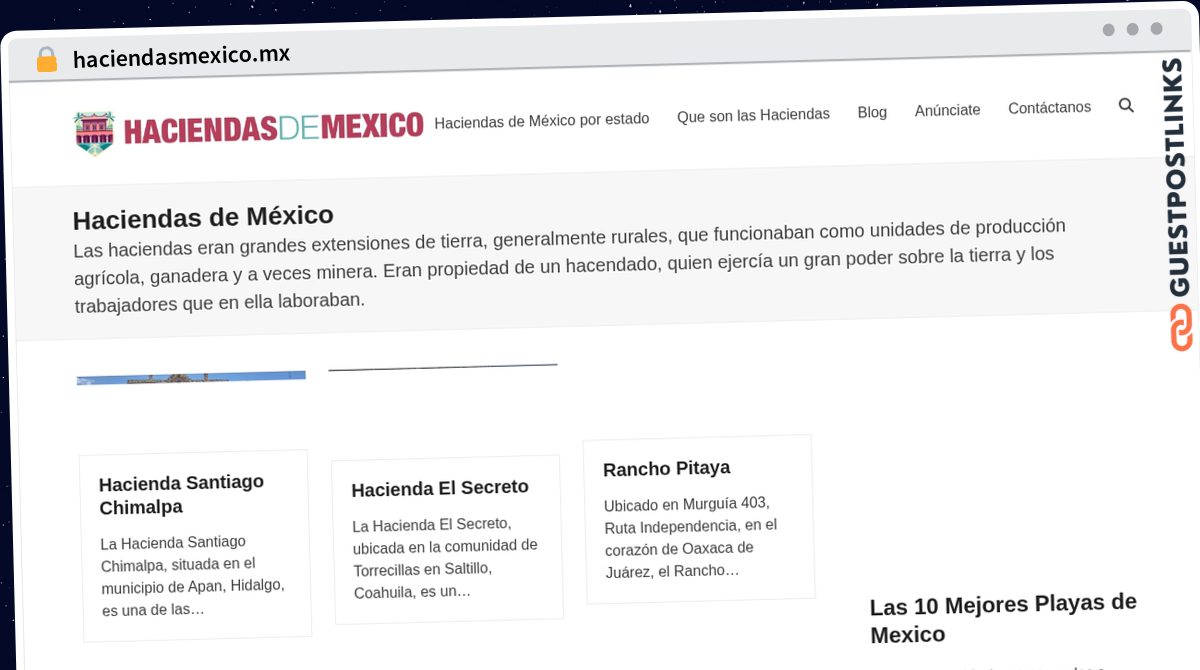Click the Haciendas de México page heading
The width and height of the screenshot is (1200, 670).
[x=203, y=217]
